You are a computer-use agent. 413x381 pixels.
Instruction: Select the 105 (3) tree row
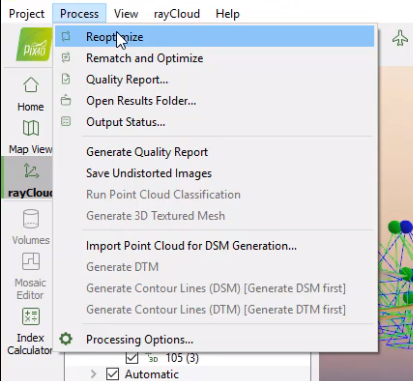click(182, 358)
